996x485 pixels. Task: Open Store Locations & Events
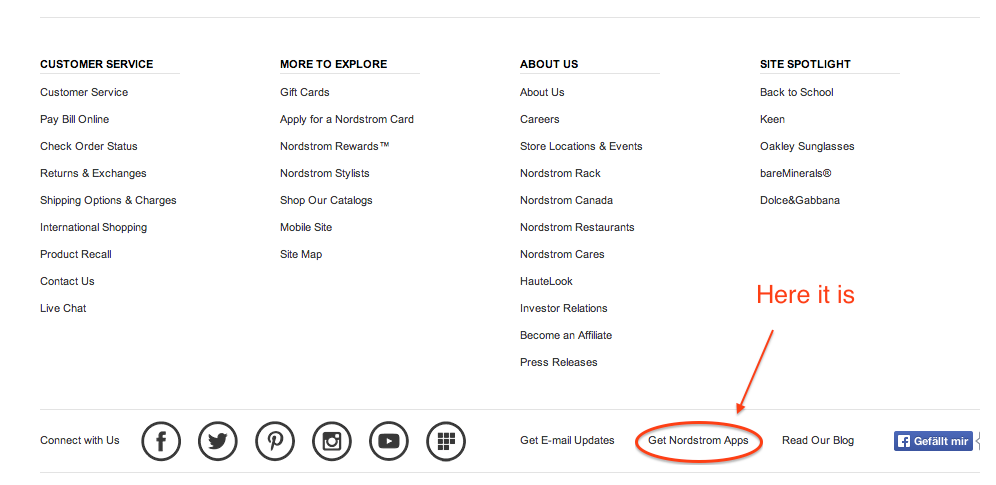point(581,146)
